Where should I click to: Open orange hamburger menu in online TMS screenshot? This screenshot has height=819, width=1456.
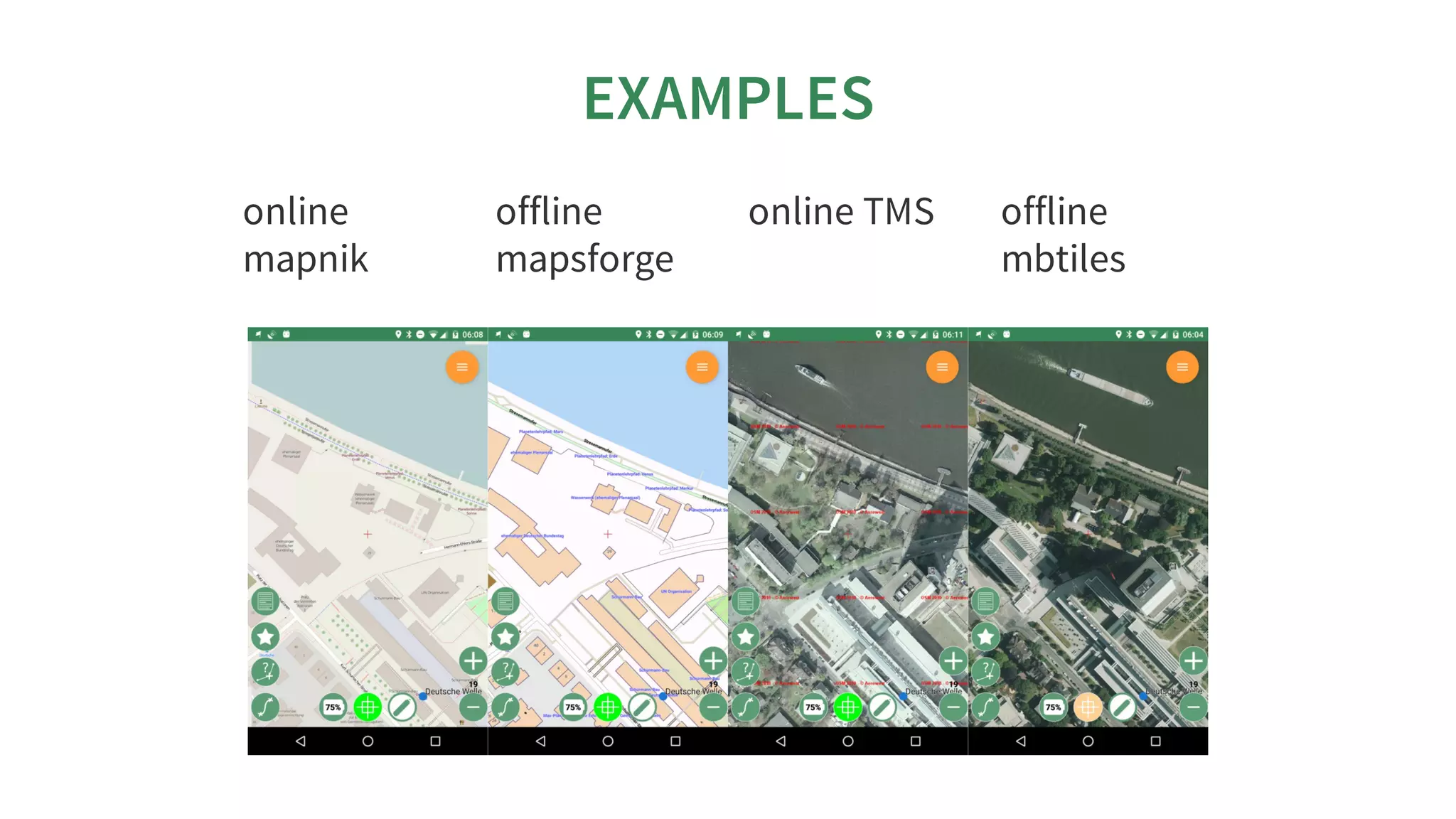click(942, 368)
